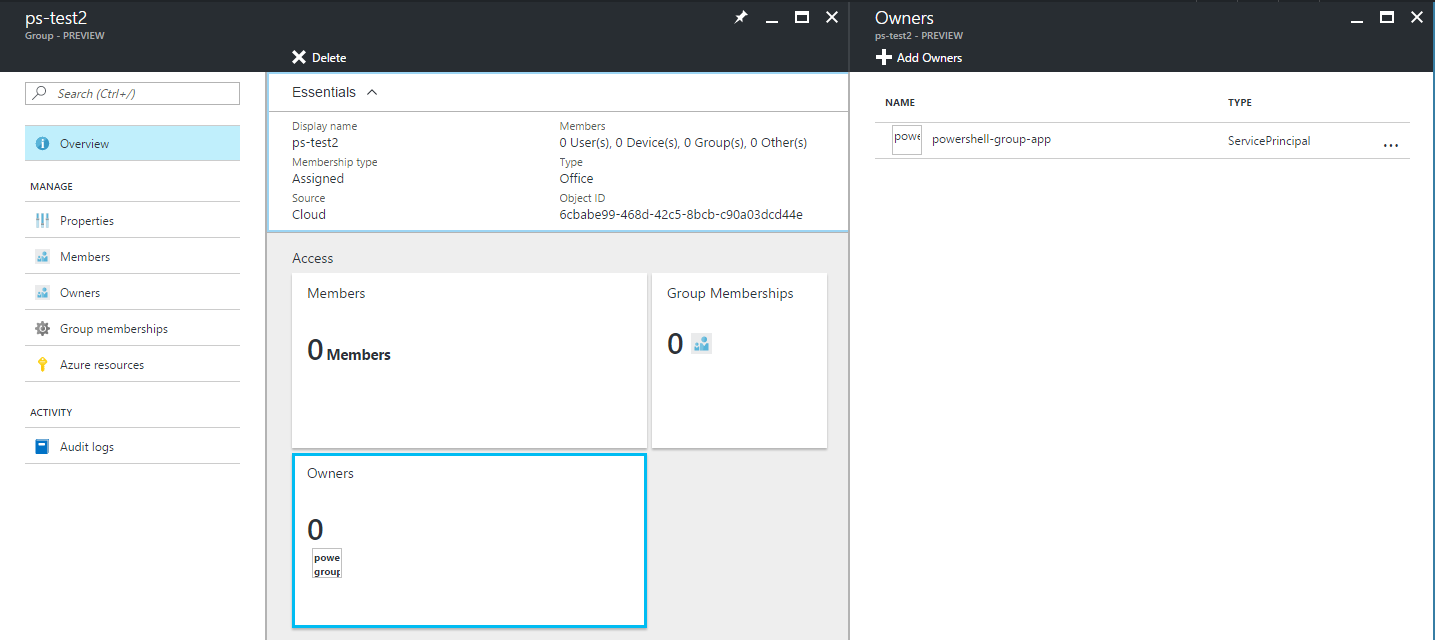Viewport: 1435px width, 640px height.
Task: Close the ps-test2 blade
Action: click(x=832, y=17)
